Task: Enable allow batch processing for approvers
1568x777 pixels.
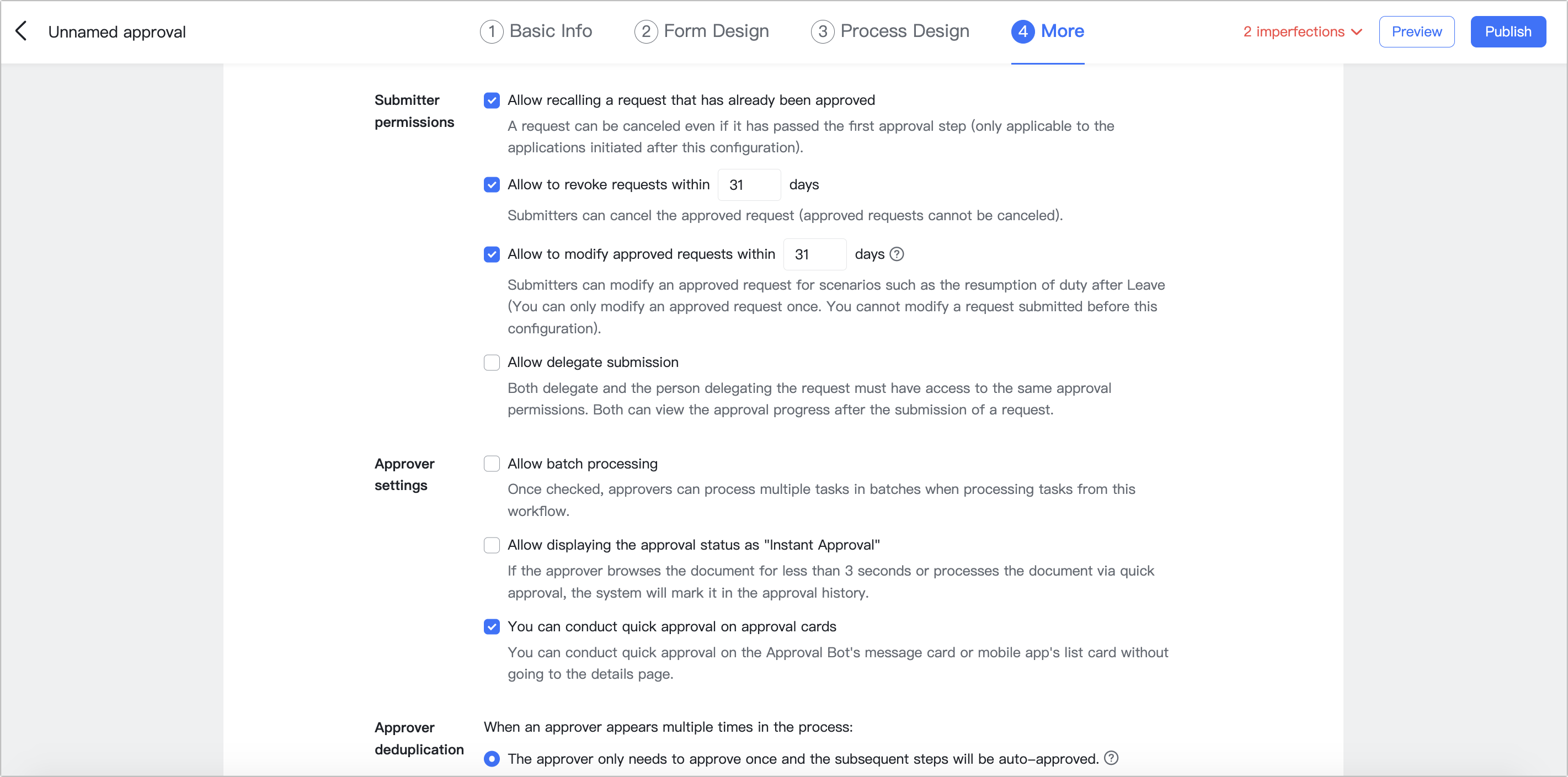Action: [491, 464]
